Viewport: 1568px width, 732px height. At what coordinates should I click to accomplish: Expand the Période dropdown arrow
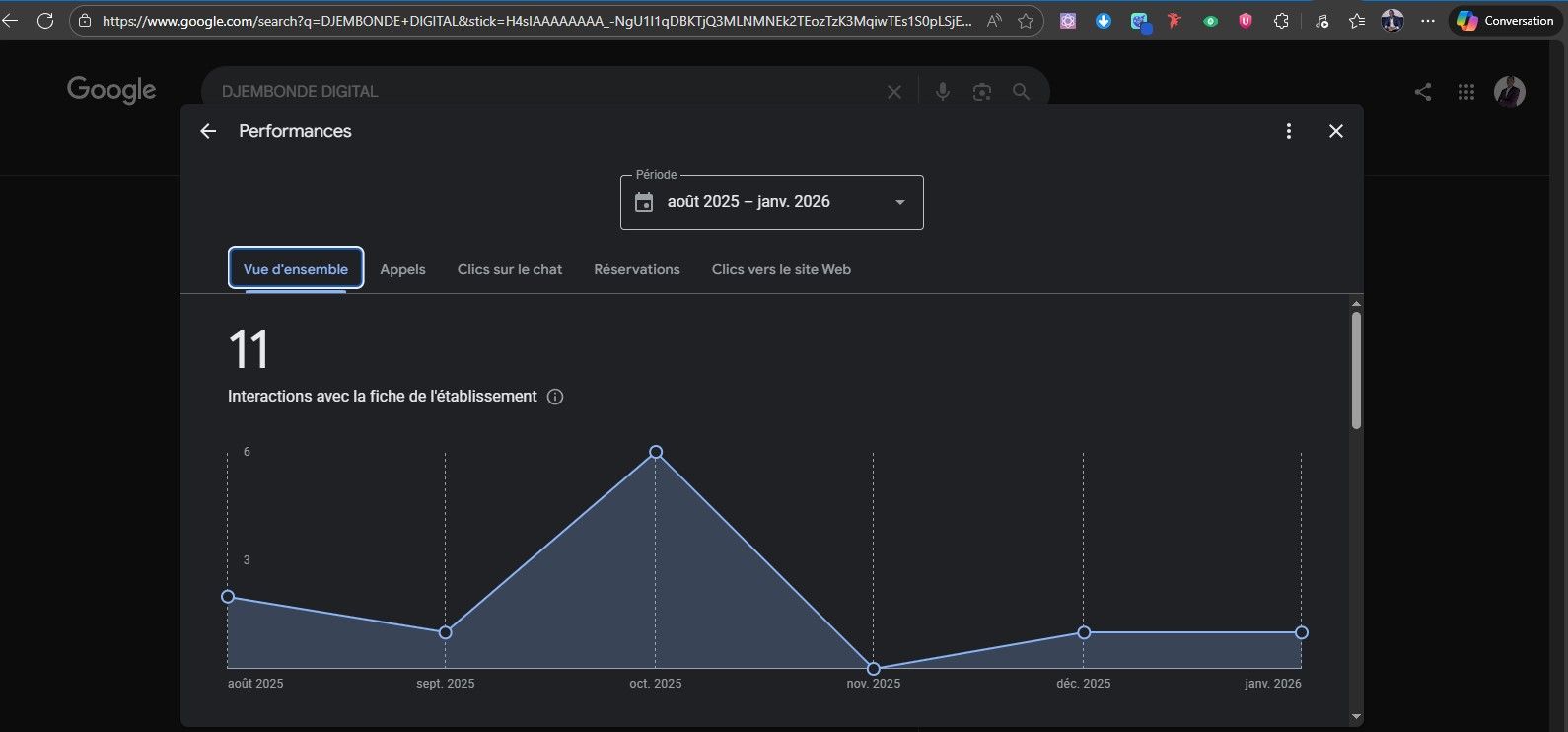(899, 202)
